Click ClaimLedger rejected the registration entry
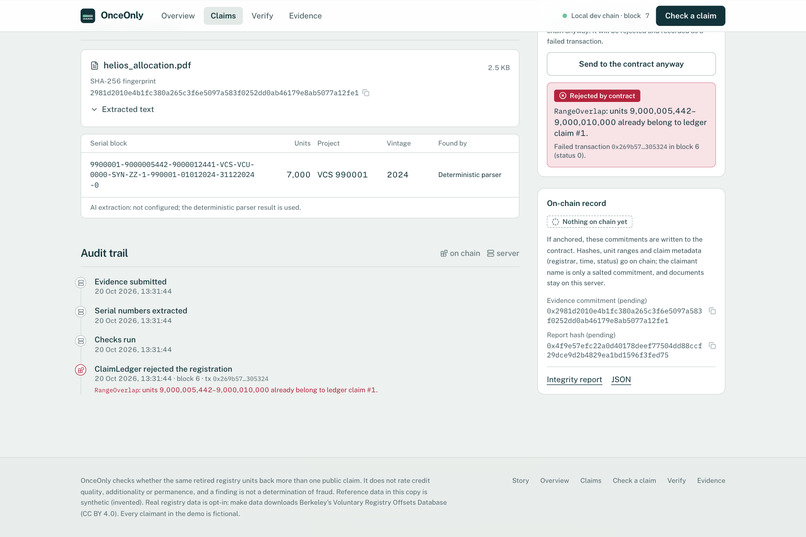 tap(236, 379)
